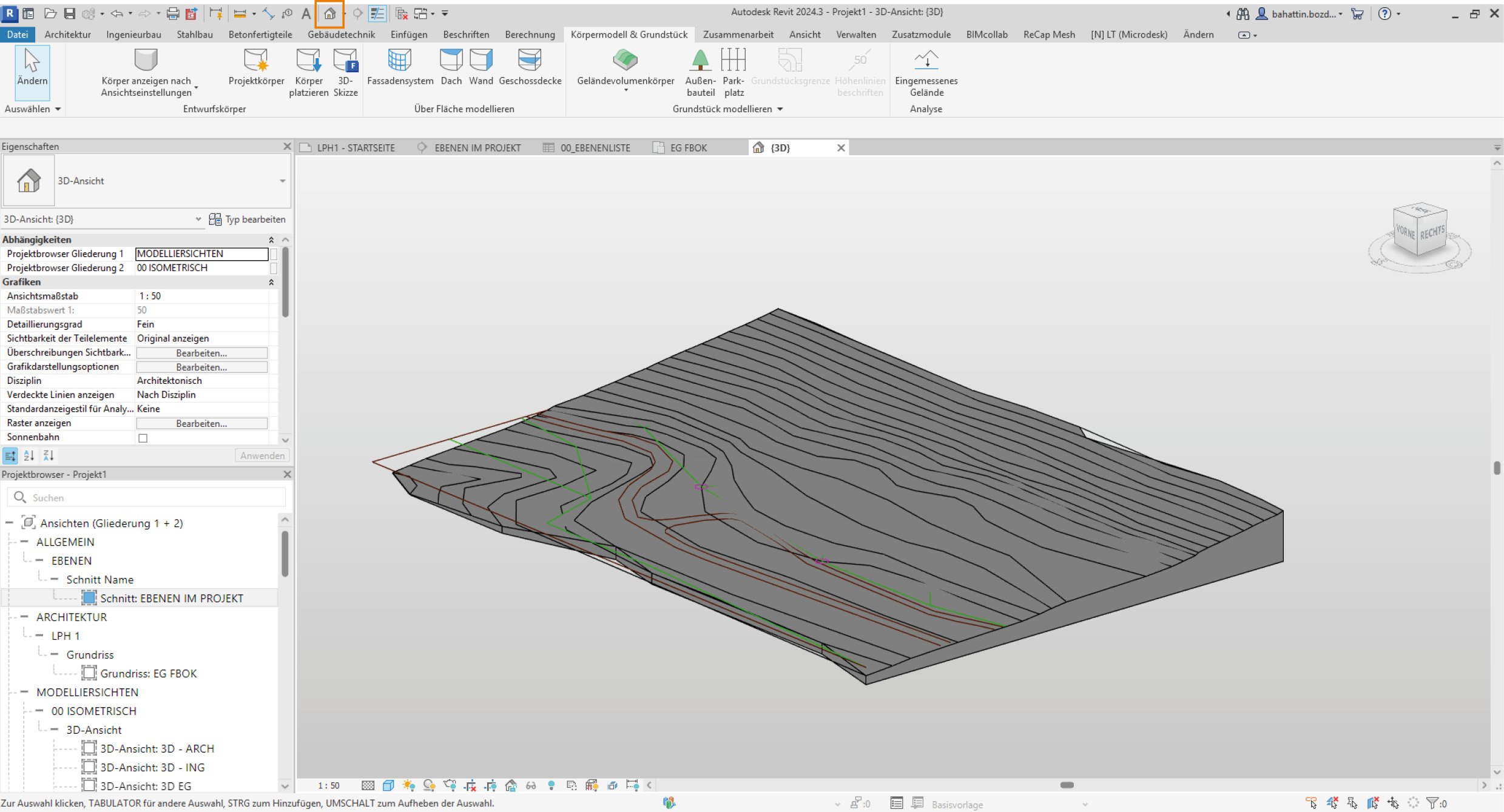Switch to EG FBOK view tab

pyautogui.click(x=689, y=148)
